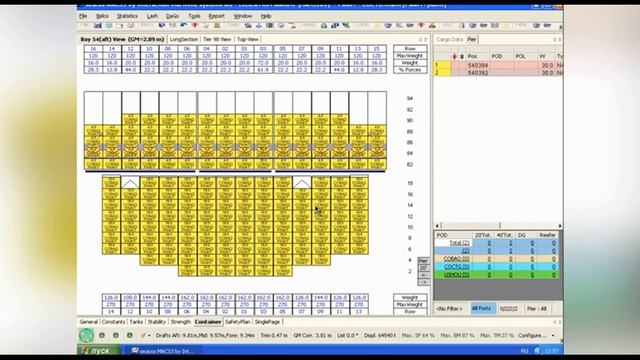Click the <No Filter> filter button

click(x=449, y=309)
